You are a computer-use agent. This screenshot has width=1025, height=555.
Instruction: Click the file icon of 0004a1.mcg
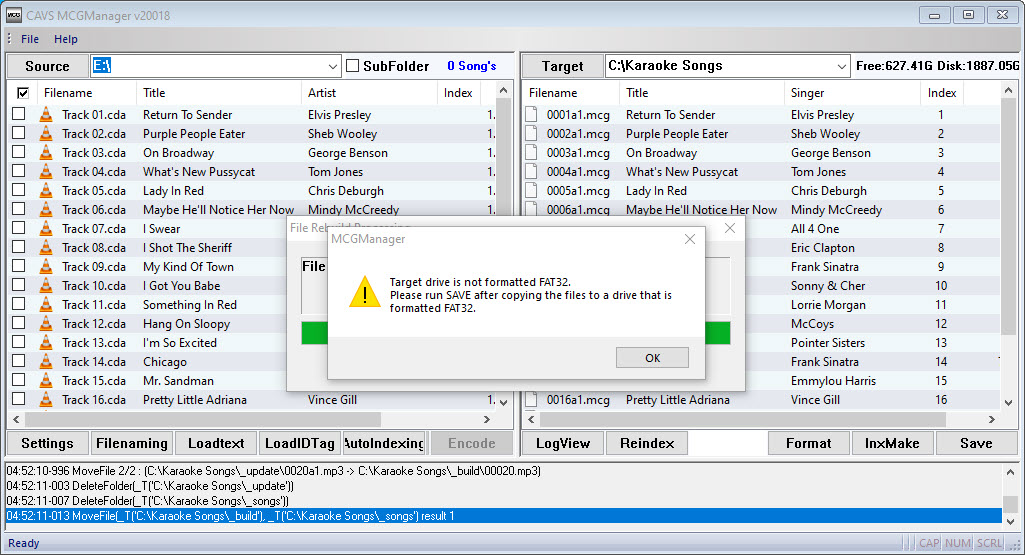(x=531, y=171)
